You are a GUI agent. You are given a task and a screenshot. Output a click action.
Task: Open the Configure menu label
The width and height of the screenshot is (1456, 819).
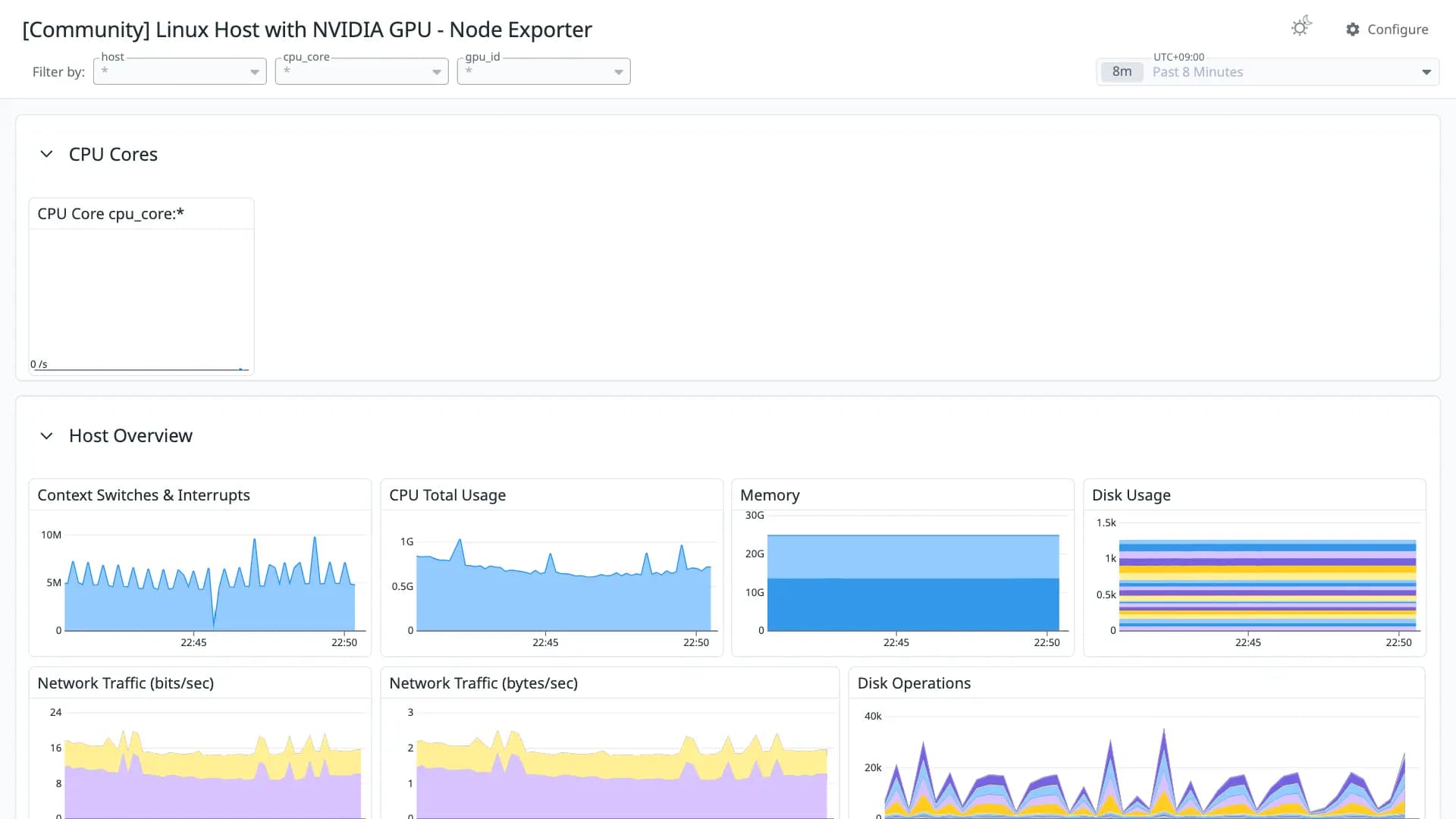1398,30
